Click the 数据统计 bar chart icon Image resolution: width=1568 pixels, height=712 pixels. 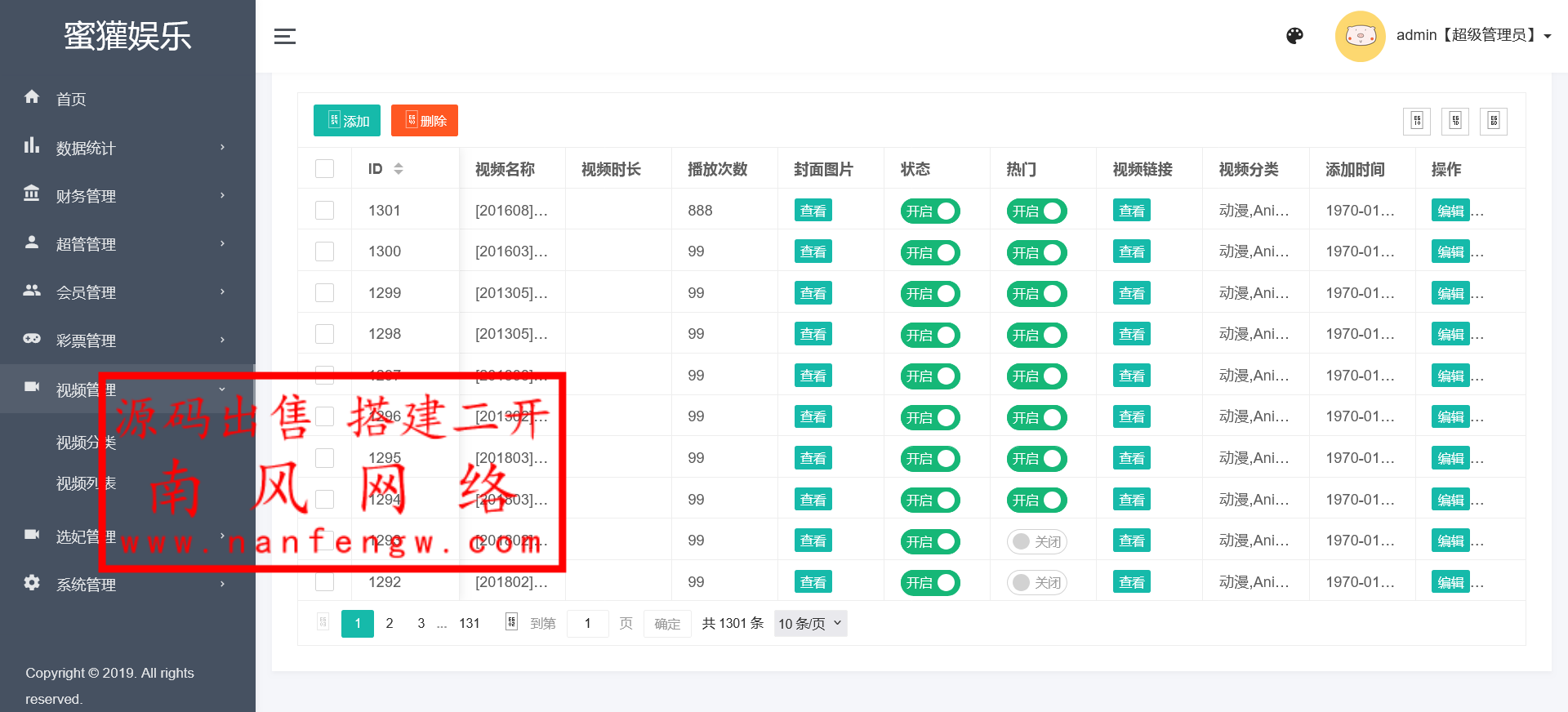point(32,146)
